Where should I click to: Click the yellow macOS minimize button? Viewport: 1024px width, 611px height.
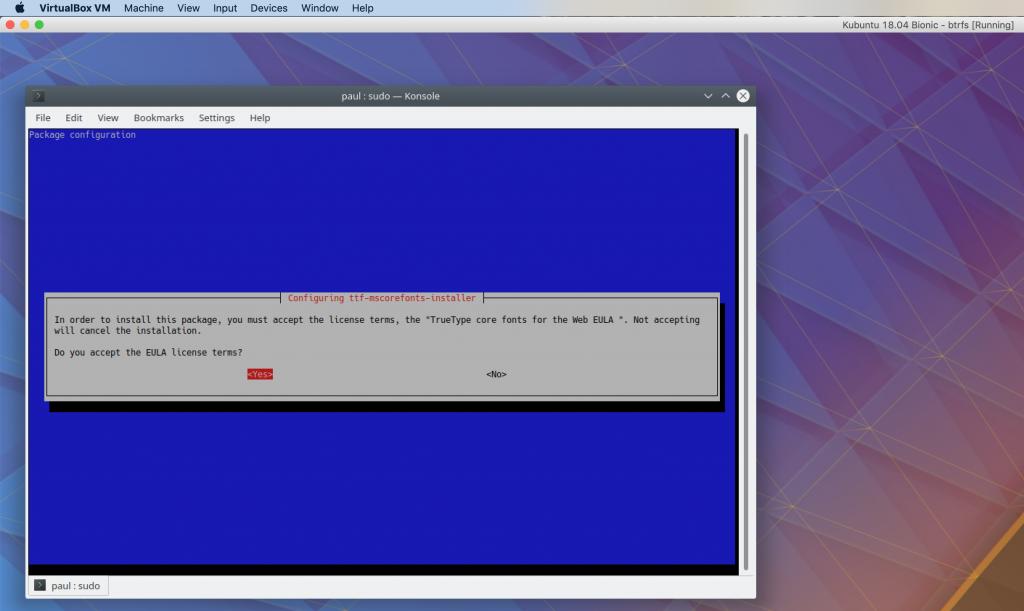click(x=25, y=24)
